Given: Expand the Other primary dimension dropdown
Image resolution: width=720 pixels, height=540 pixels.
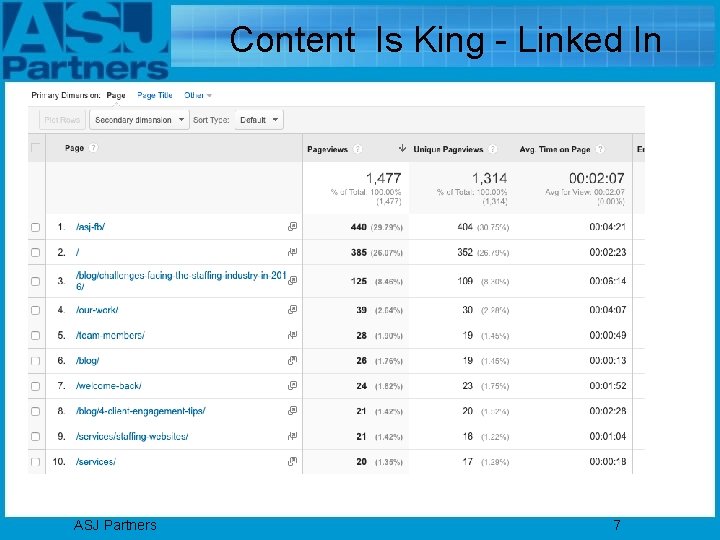Looking at the screenshot, I should (198, 95).
